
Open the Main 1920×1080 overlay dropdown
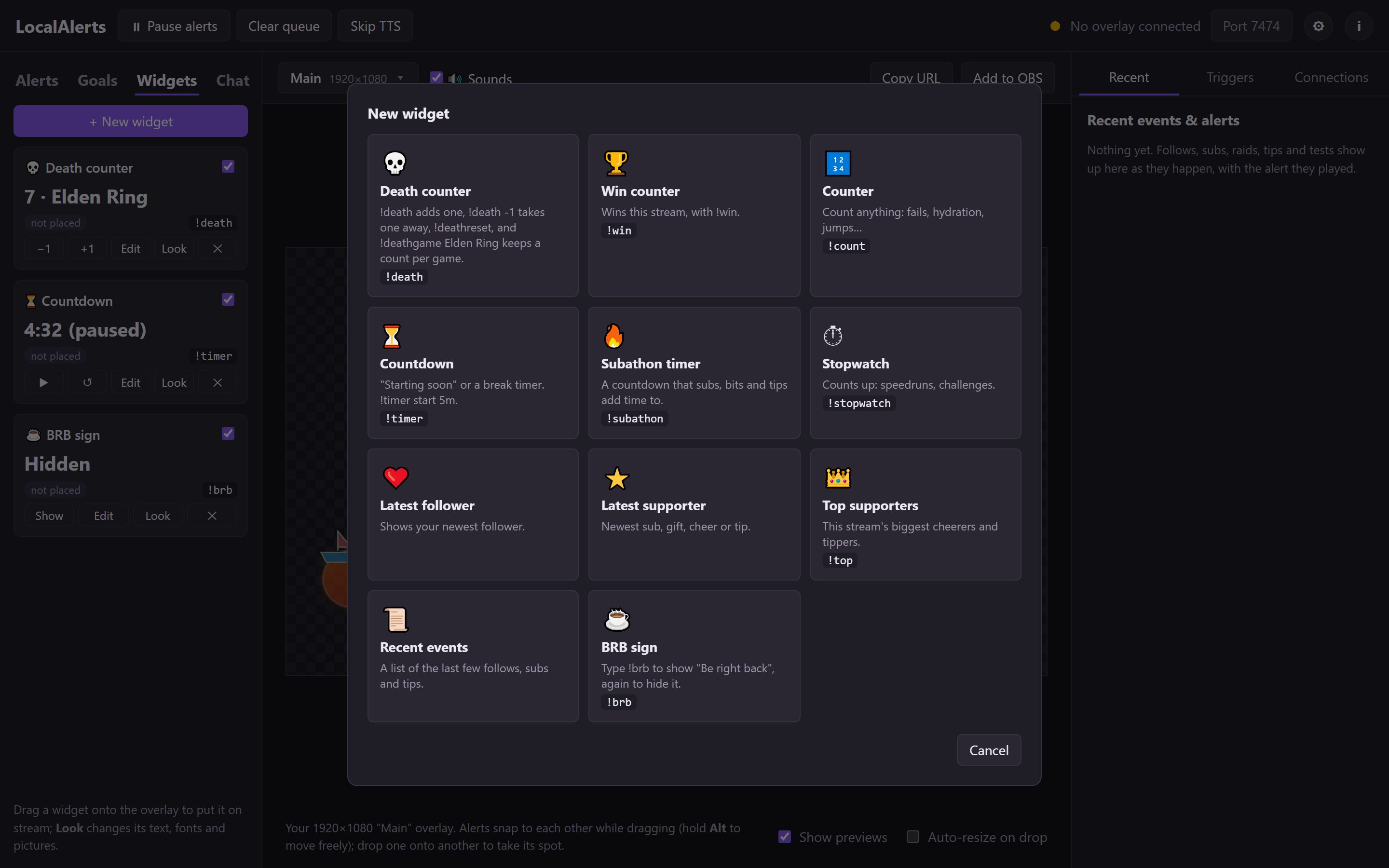[348, 78]
